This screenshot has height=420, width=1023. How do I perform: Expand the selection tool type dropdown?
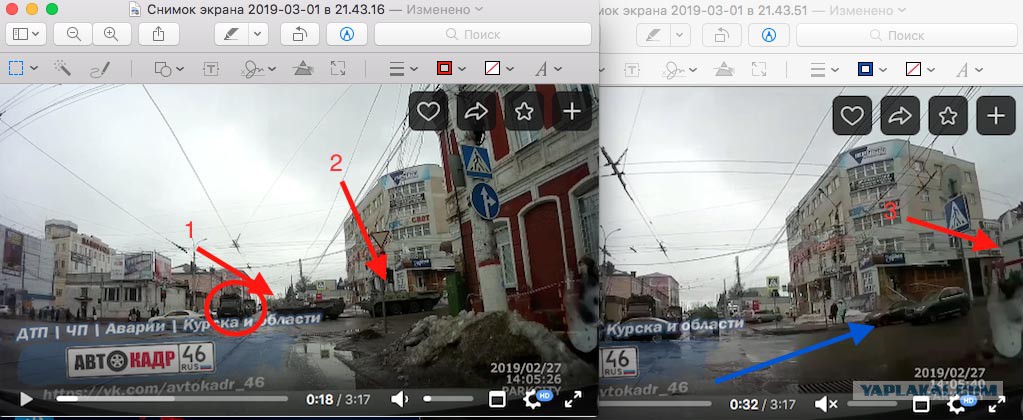[x=34, y=68]
